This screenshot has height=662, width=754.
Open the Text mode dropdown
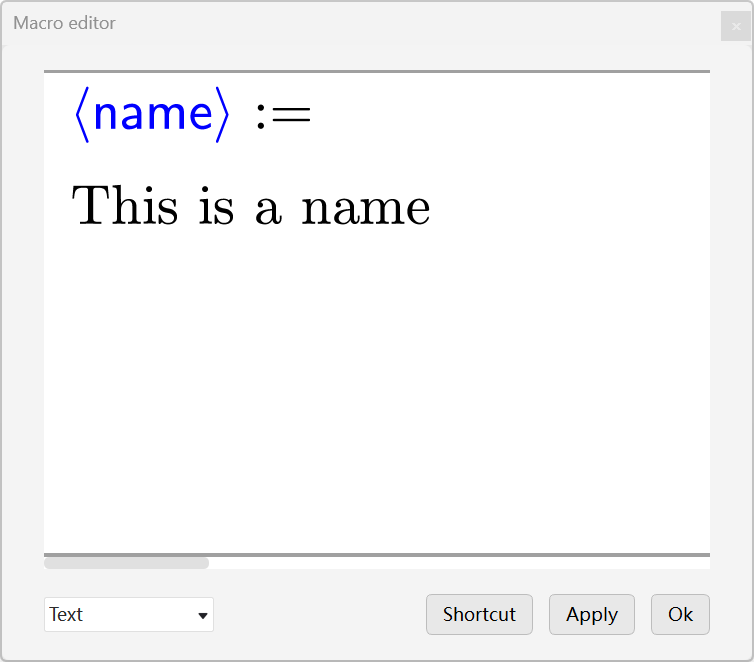tap(128, 614)
